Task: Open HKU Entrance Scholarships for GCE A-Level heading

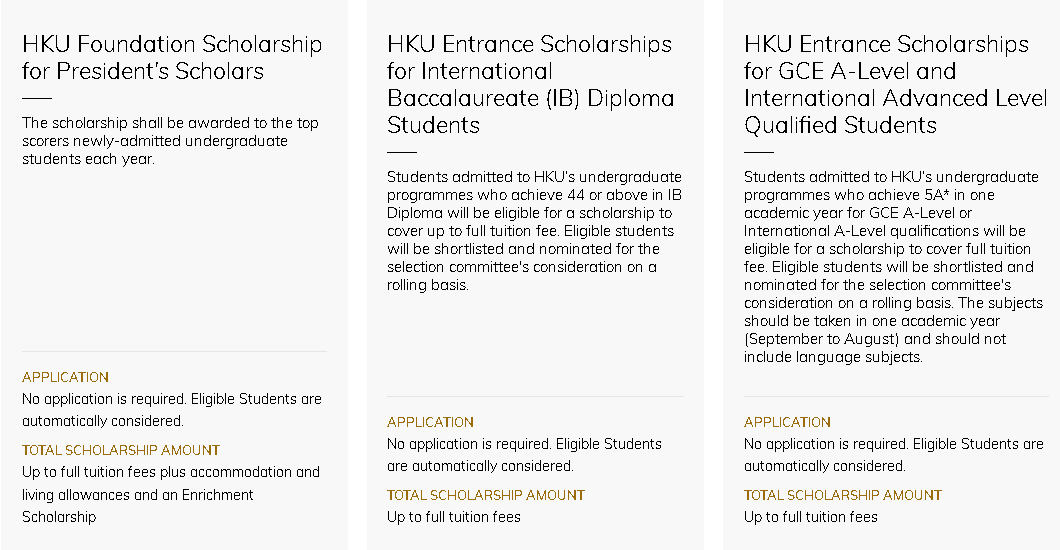Action: pyautogui.click(x=896, y=84)
